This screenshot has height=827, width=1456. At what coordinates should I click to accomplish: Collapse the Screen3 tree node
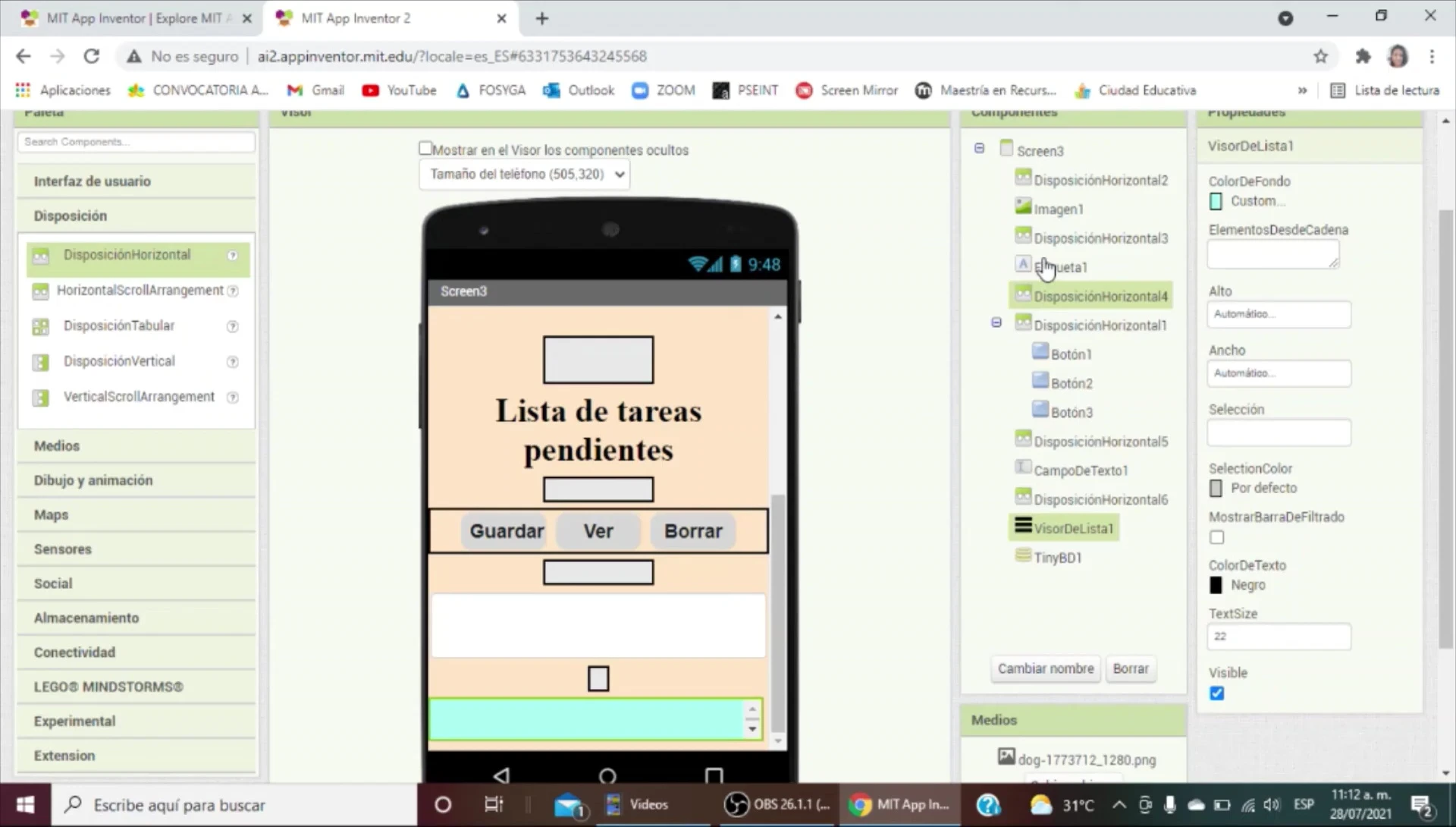pos(979,149)
